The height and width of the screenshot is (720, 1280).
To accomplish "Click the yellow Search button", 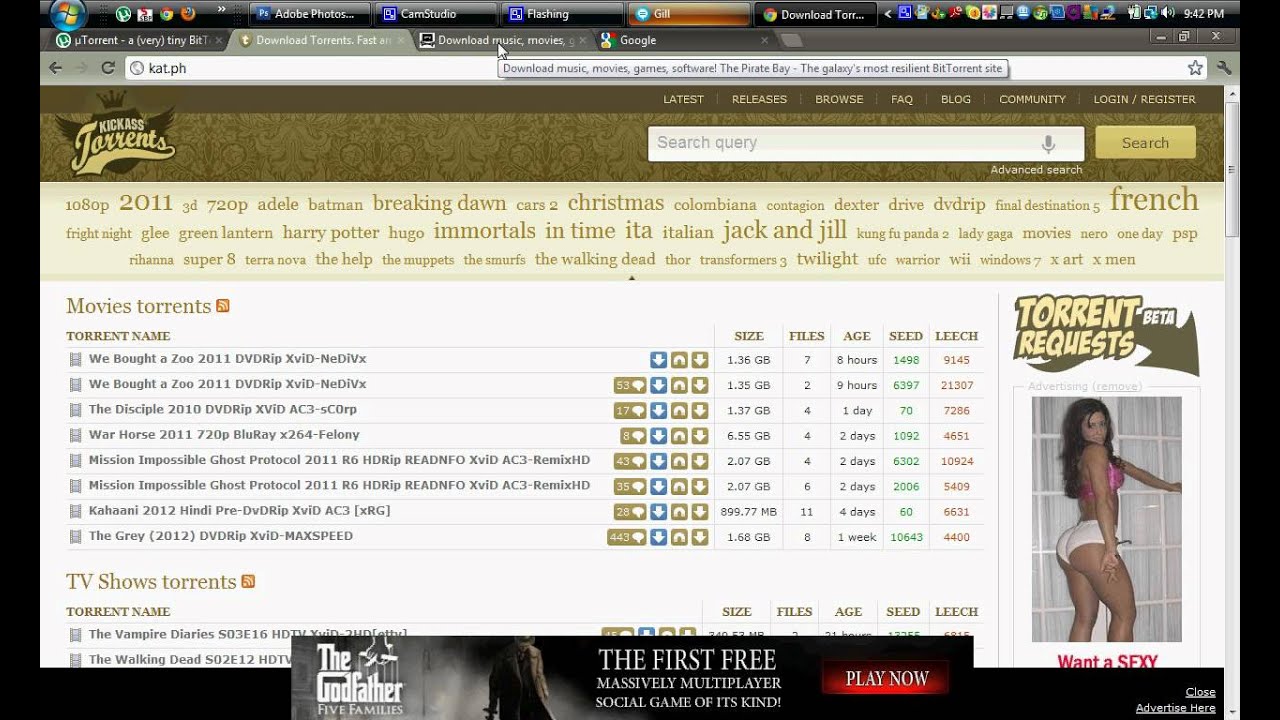I will pos(1145,143).
